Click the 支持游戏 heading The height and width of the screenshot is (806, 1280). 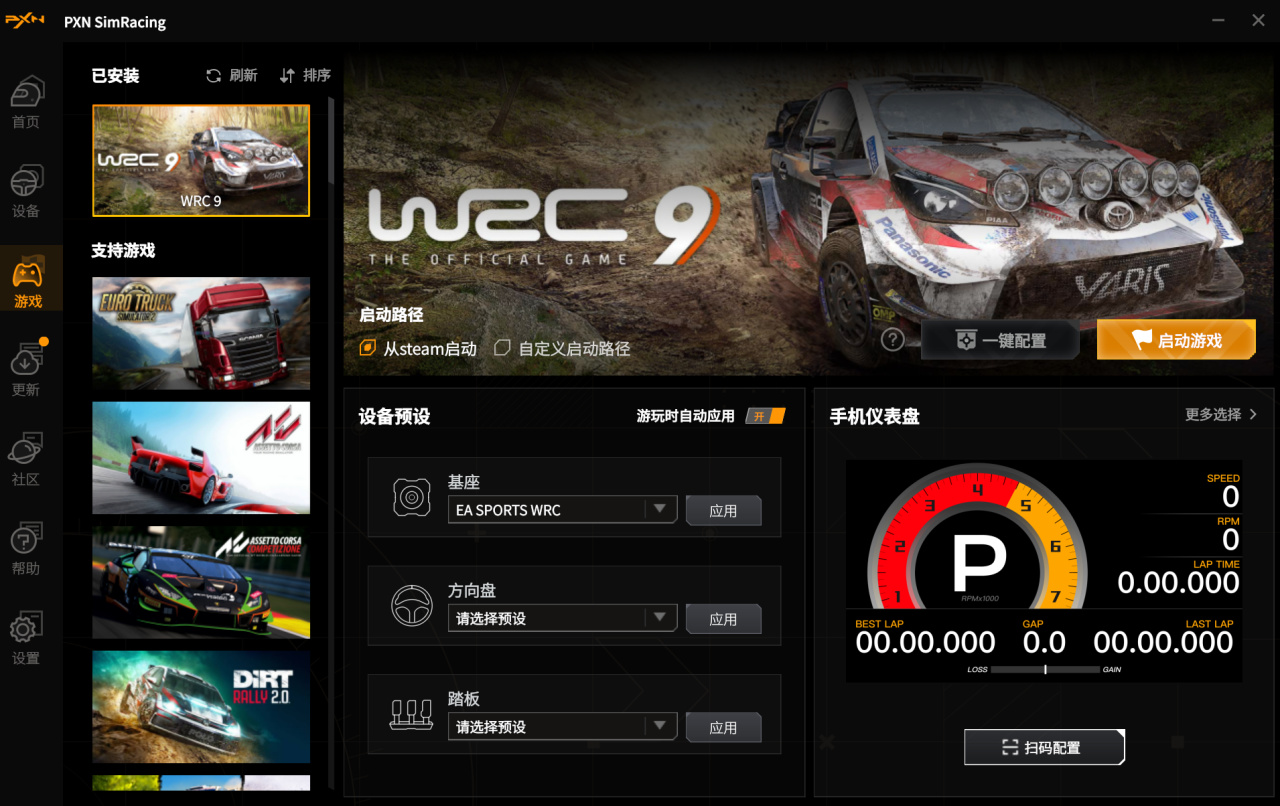[123, 250]
